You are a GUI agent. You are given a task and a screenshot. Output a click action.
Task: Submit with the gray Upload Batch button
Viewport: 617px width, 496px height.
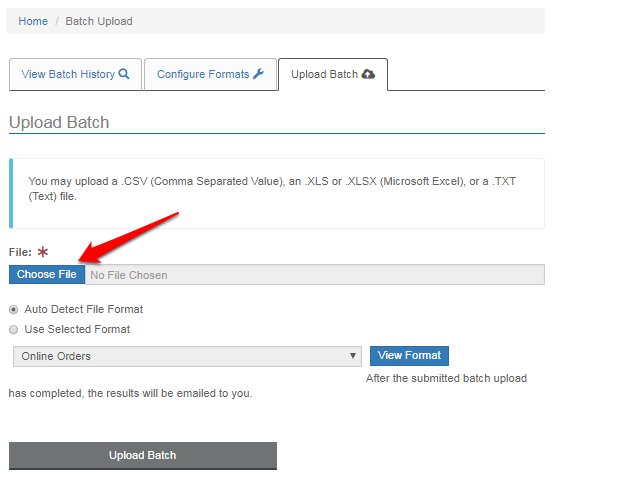click(x=143, y=455)
